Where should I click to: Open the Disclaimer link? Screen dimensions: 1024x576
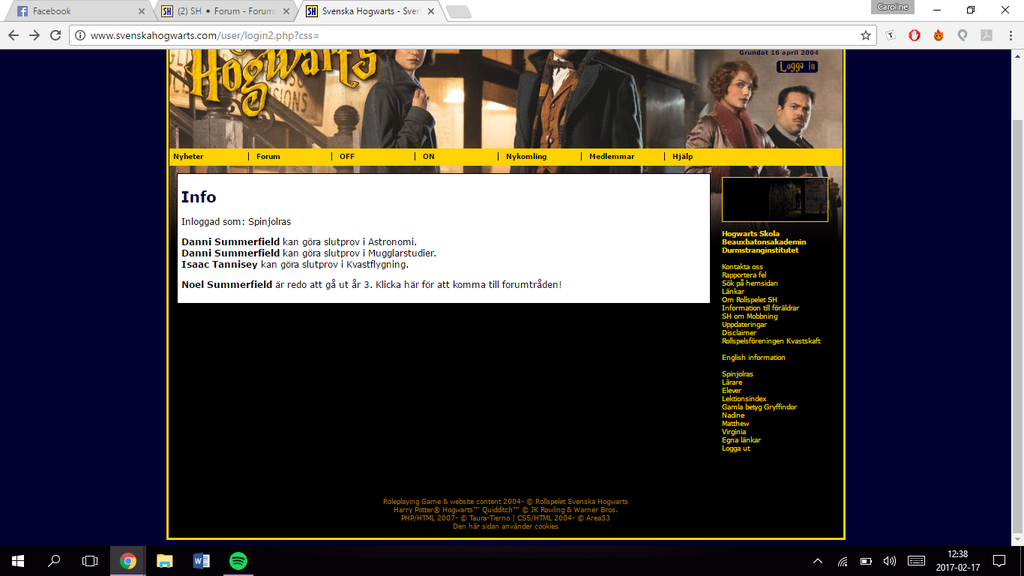[x=739, y=333]
